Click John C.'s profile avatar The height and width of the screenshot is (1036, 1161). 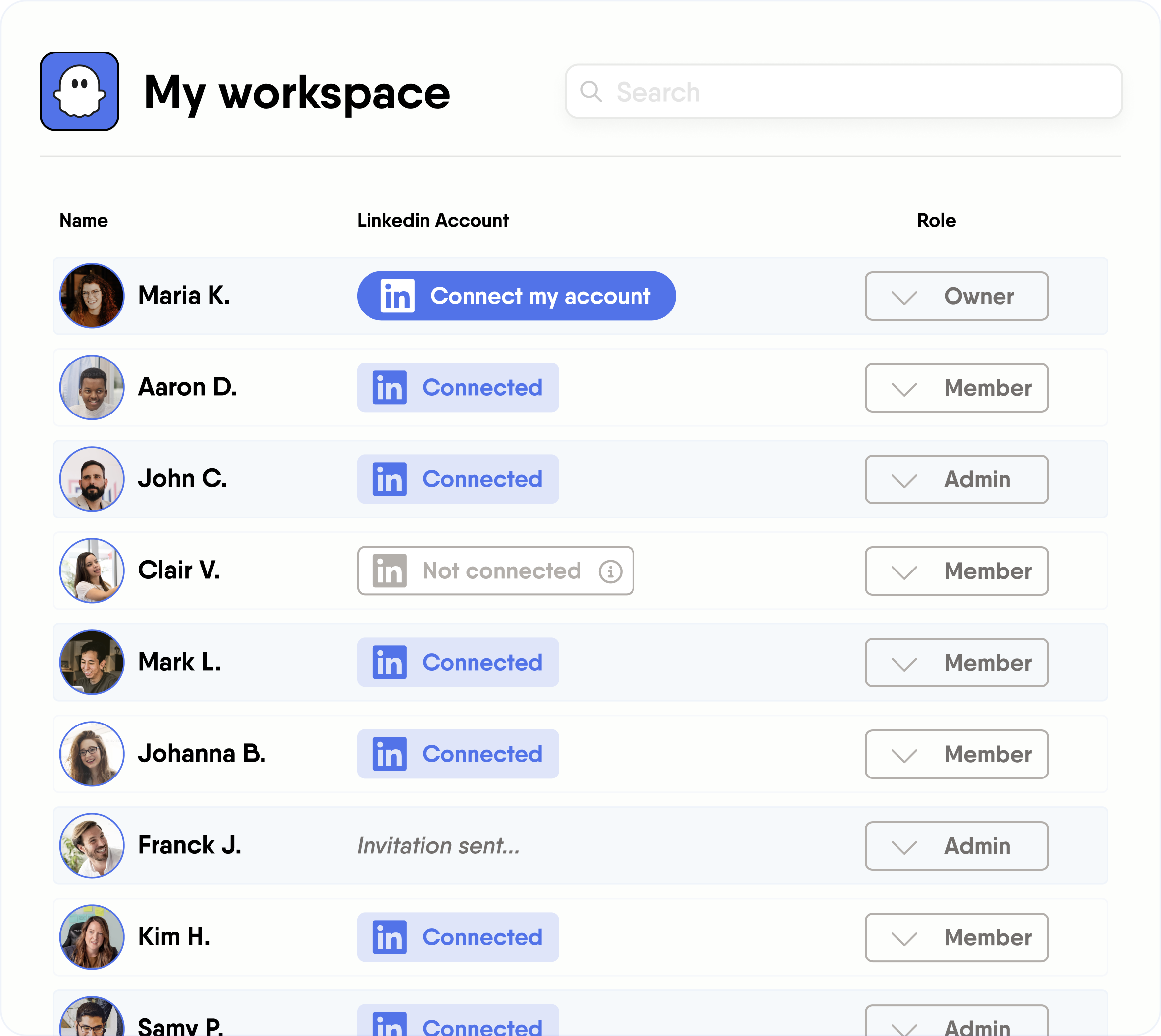tap(92, 479)
